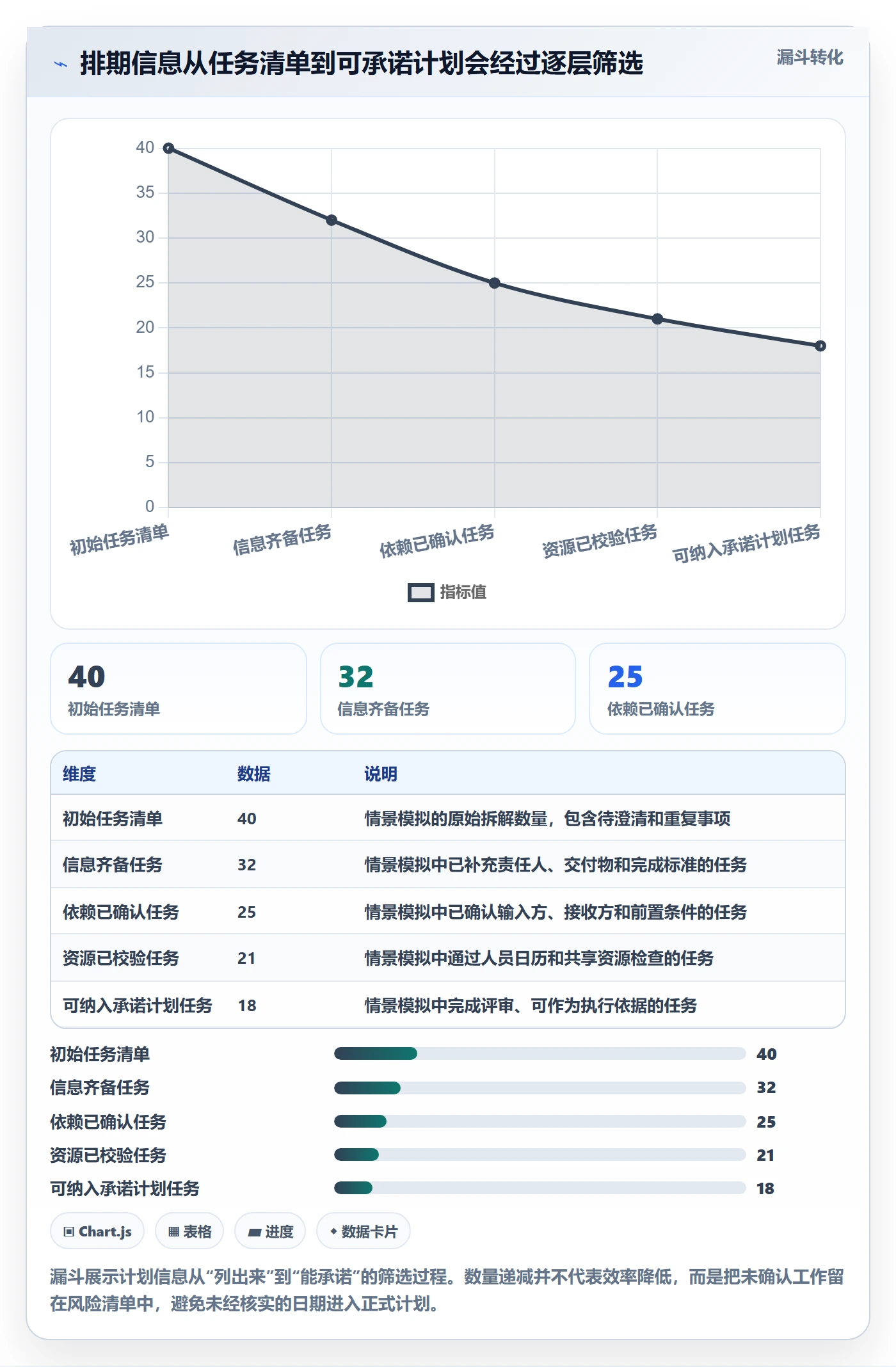Select the chart data point at 40
Viewport: 896px width, 1367px height.
(x=168, y=148)
